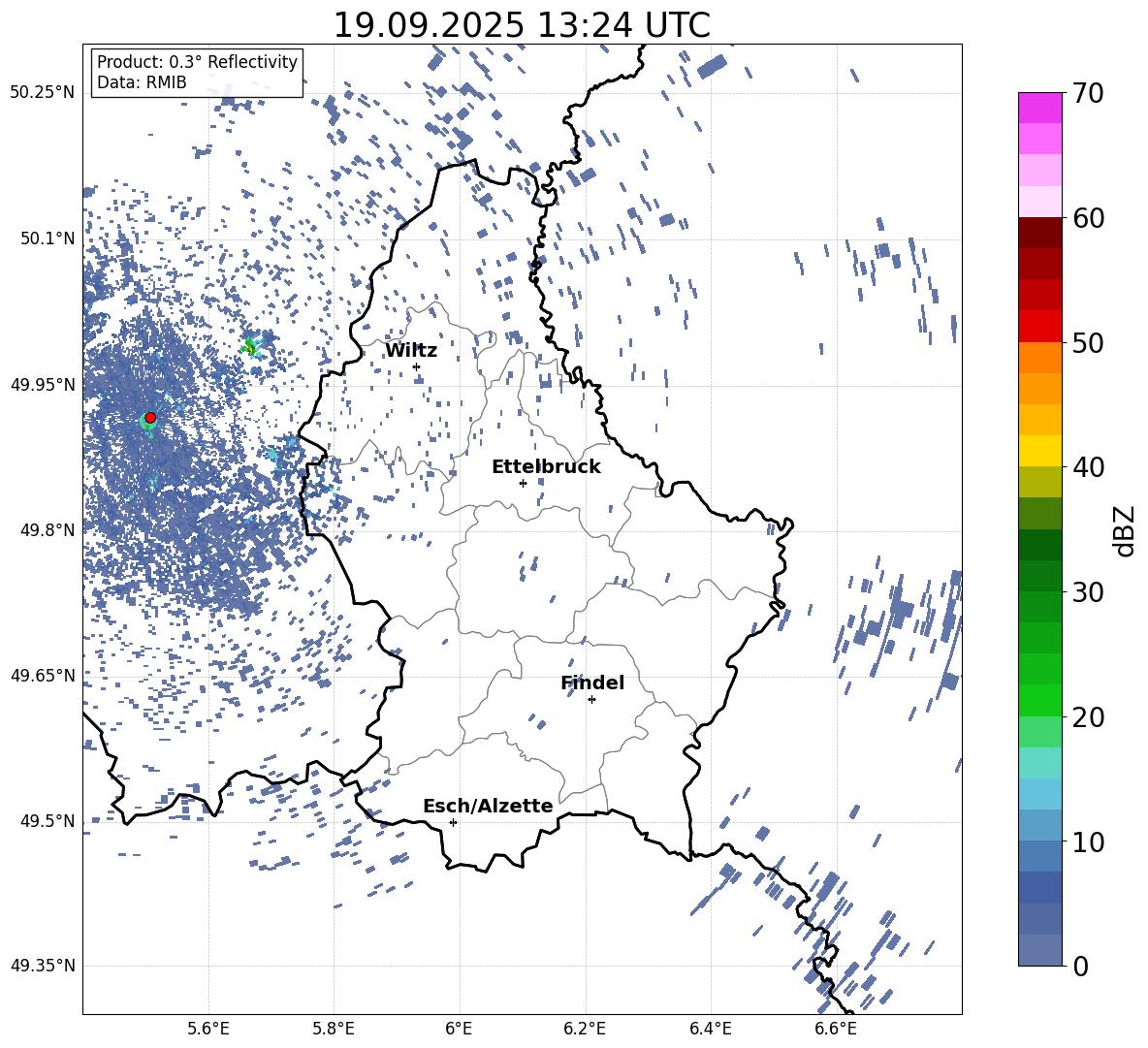
Task: Click the 50.1°N latitude label
Action: pyautogui.click(x=47, y=238)
